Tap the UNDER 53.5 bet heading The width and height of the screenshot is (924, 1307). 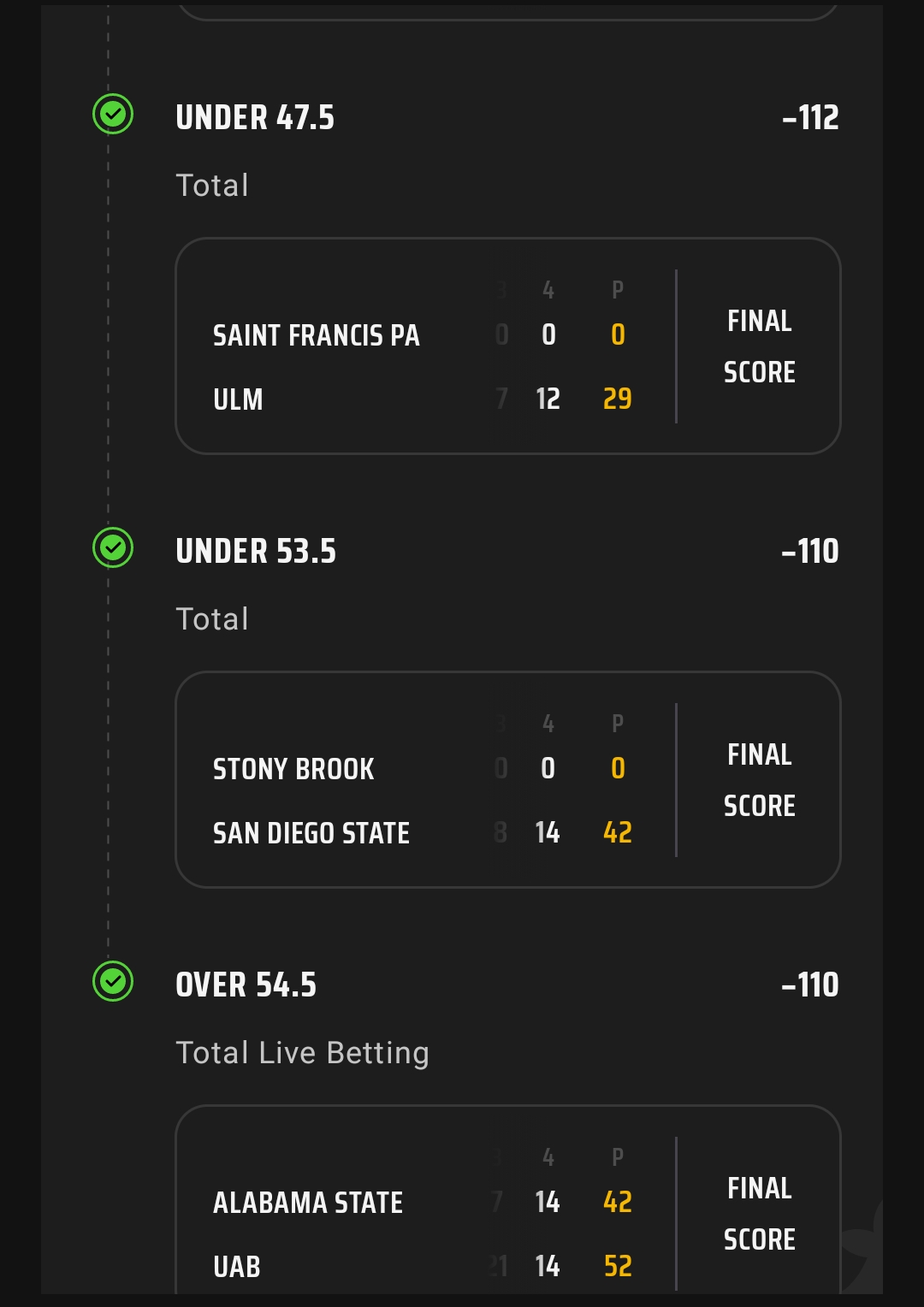coord(256,552)
